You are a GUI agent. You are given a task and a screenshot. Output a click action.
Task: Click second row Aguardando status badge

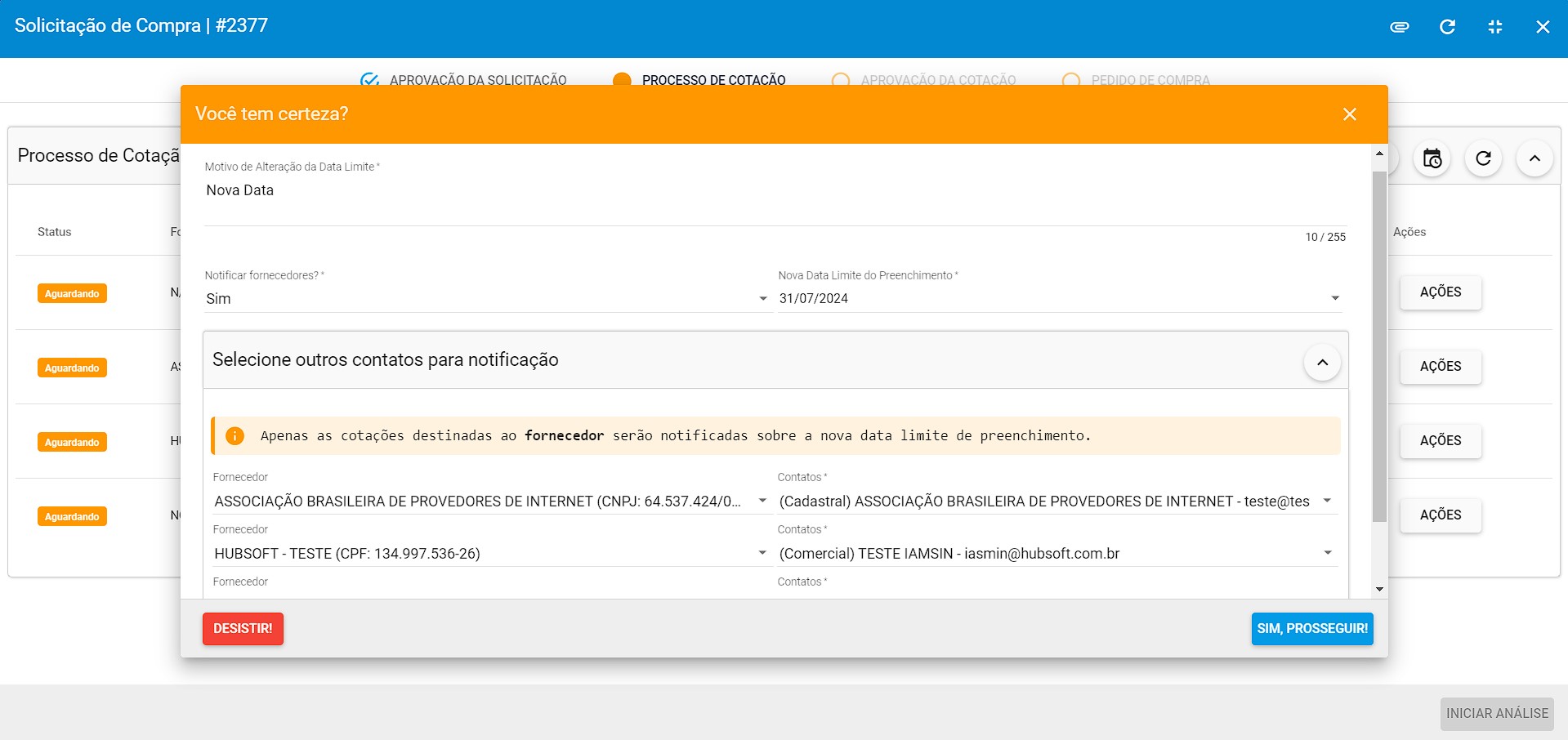pyautogui.click(x=72, y=368)
